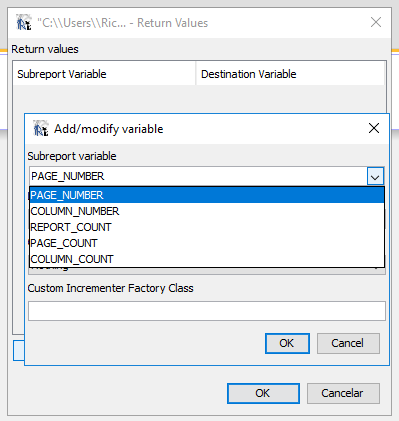Select the PAGE_COUNT list entry

tap(207, 243)
